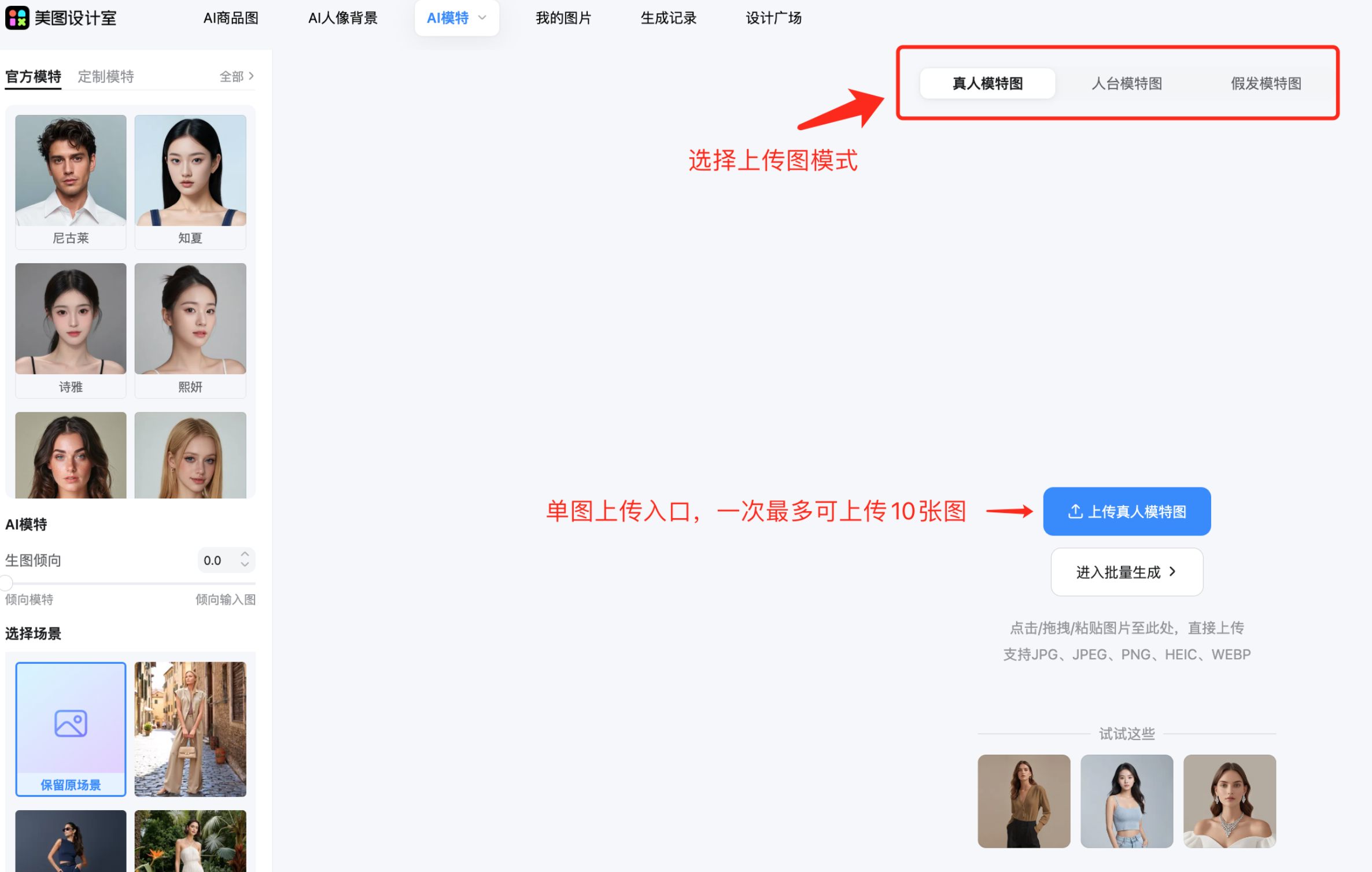Select the dark blue studio scene thumbnail
The image size is (1372, 872).
click(71, 841)
